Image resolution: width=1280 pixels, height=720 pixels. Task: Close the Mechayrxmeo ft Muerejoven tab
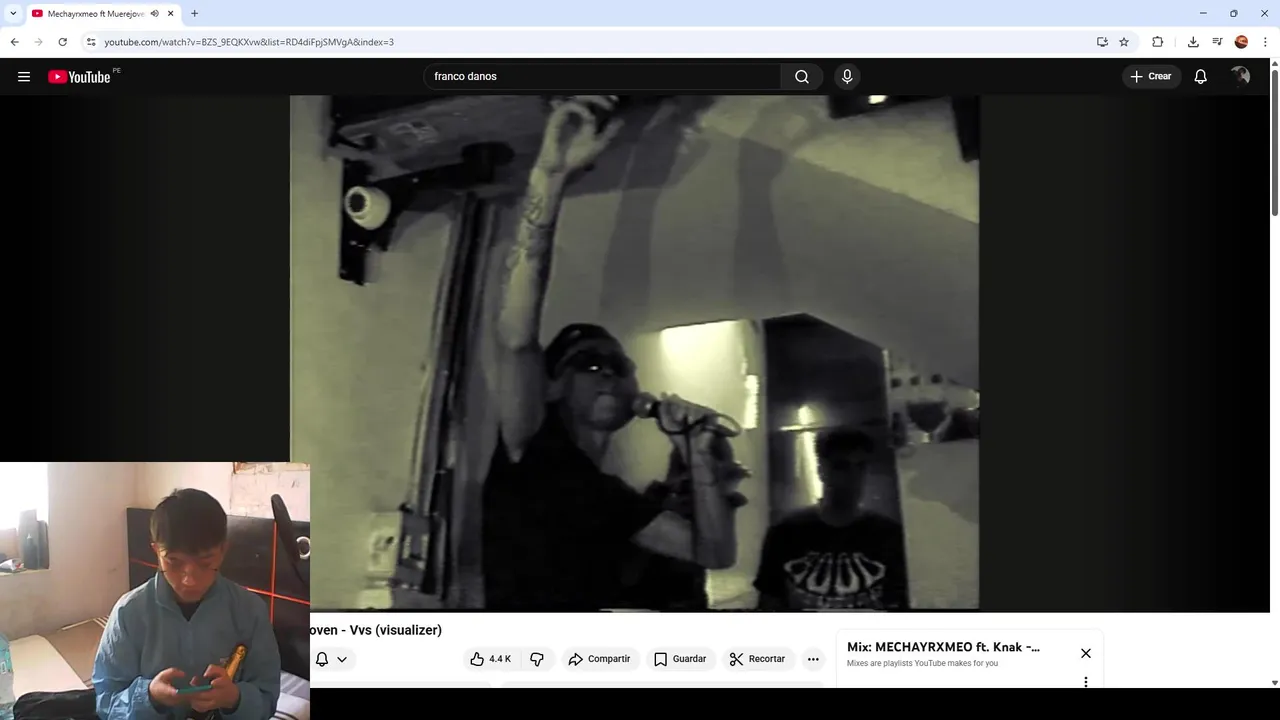171,13
